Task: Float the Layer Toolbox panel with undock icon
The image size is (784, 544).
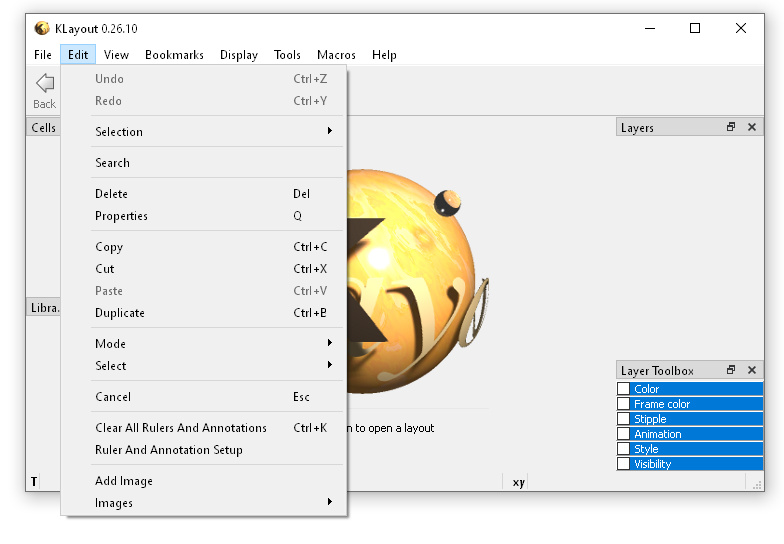Action: pos(730,370)
